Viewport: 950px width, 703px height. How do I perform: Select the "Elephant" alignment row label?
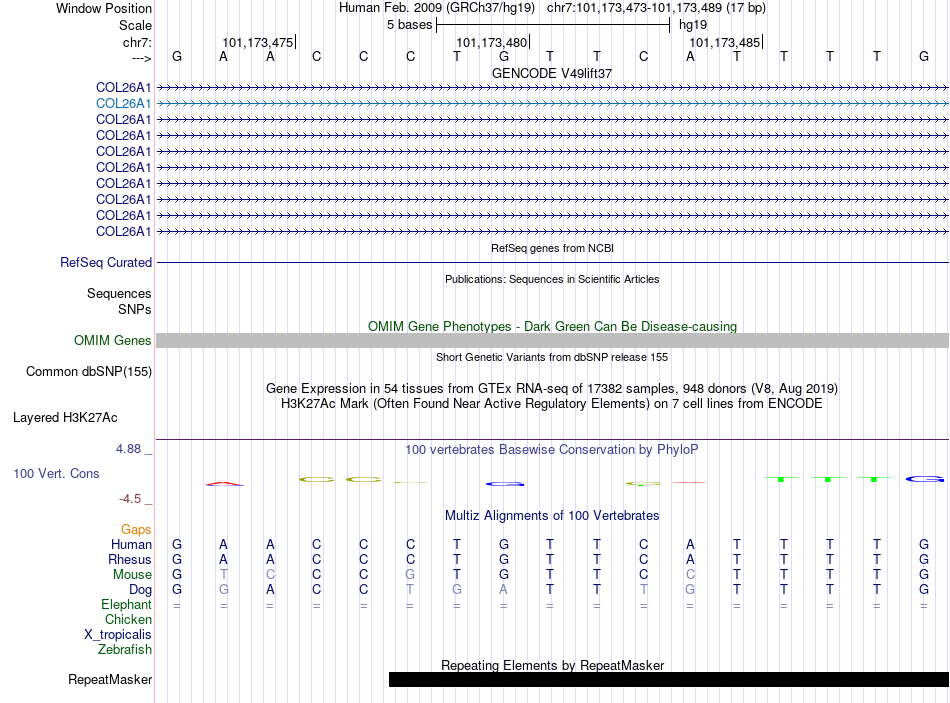[x=126, y=604]
